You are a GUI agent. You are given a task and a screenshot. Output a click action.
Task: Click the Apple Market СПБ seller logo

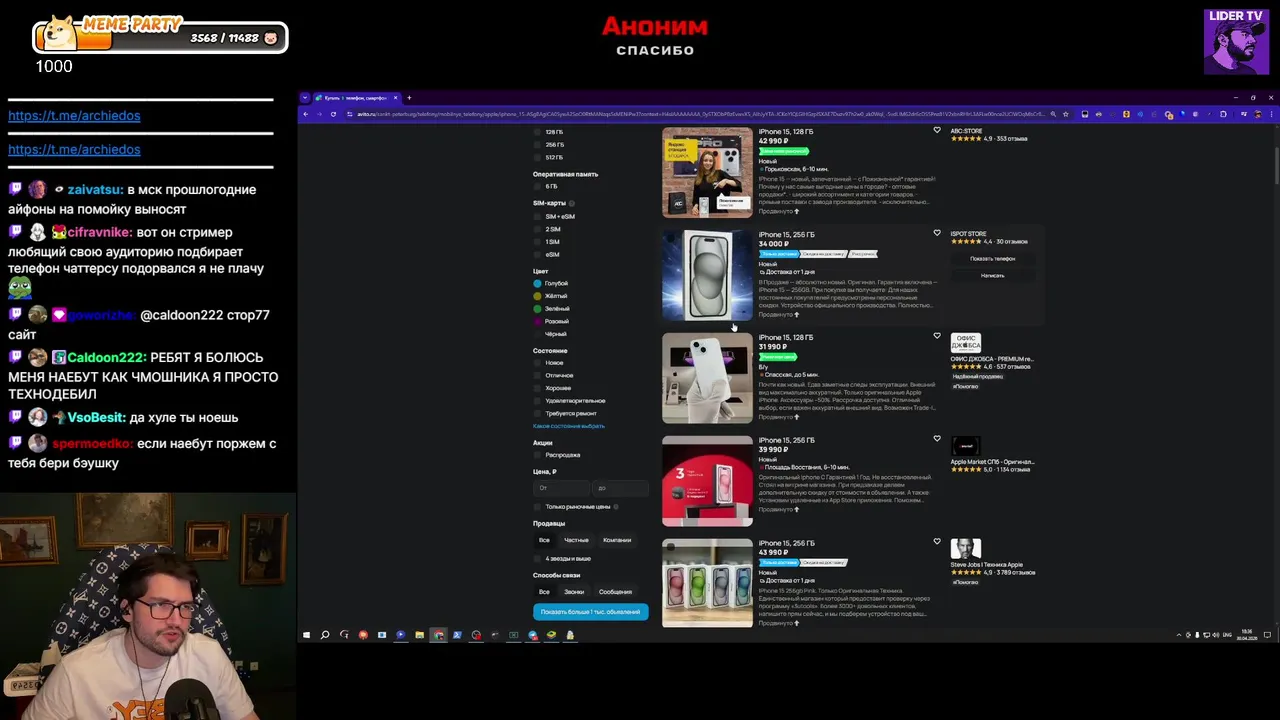point(965,446)
